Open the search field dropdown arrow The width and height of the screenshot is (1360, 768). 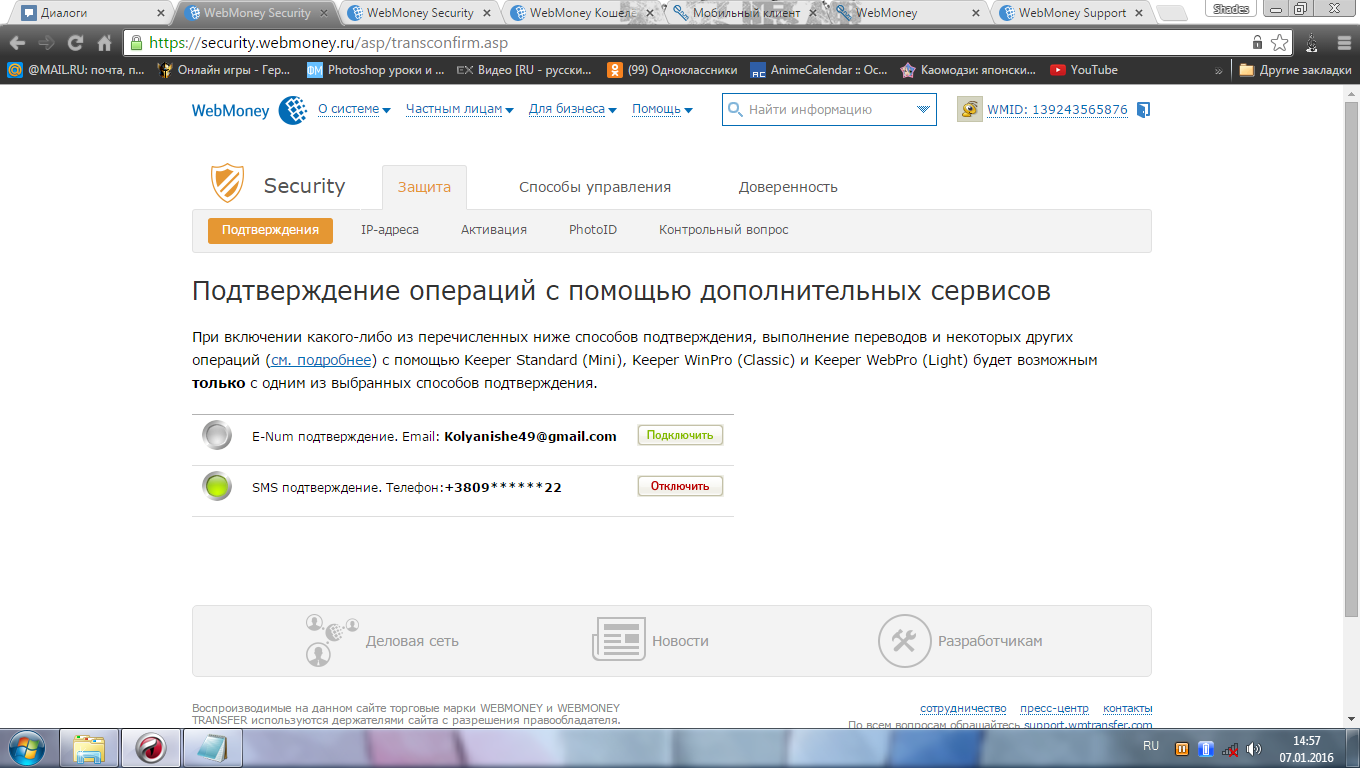[x=923, y=110]
